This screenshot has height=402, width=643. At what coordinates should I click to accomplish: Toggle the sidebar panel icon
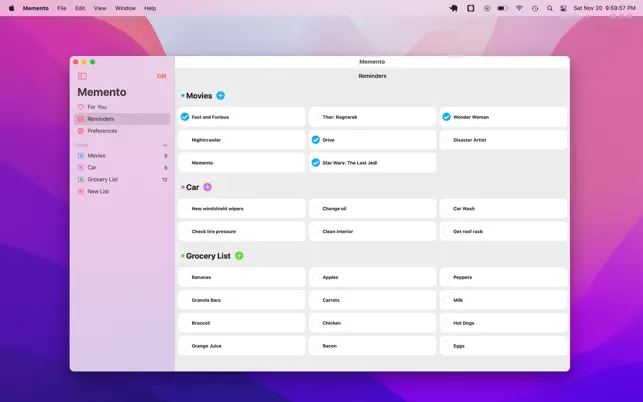pyautogui.click(x=82, y=76)
